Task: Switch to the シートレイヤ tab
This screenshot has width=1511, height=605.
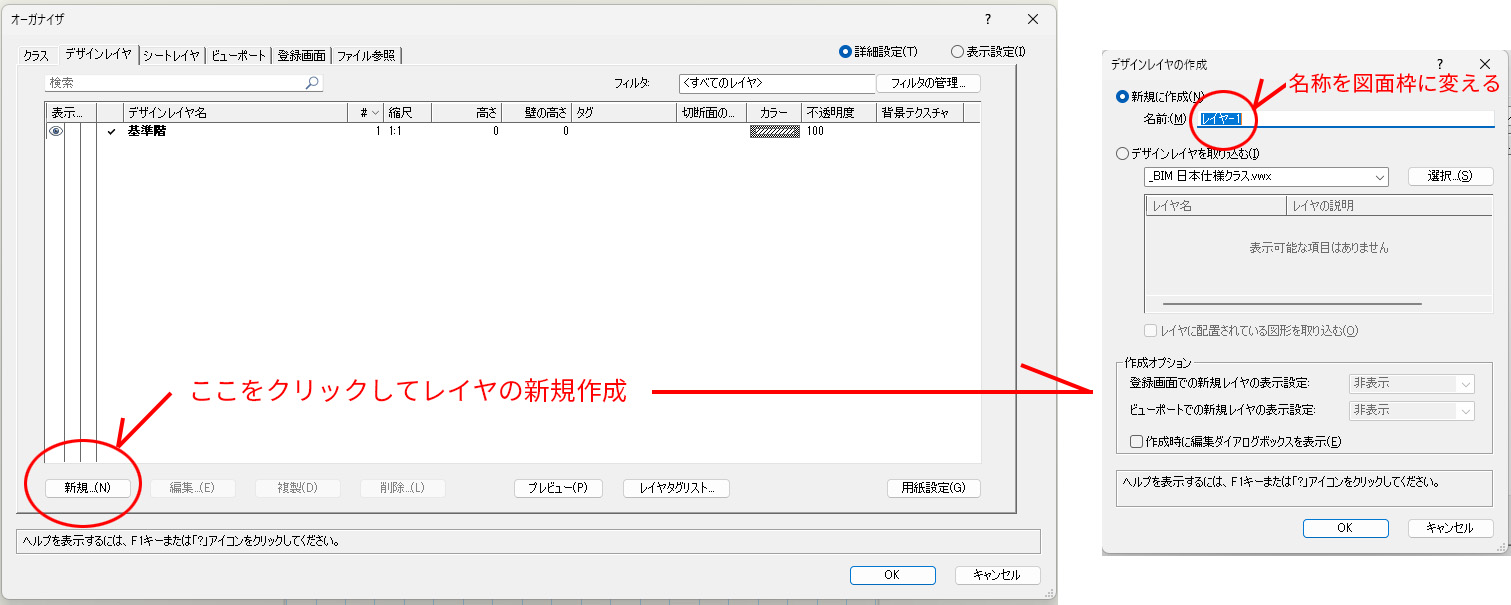Action: [x=171, y=56]
